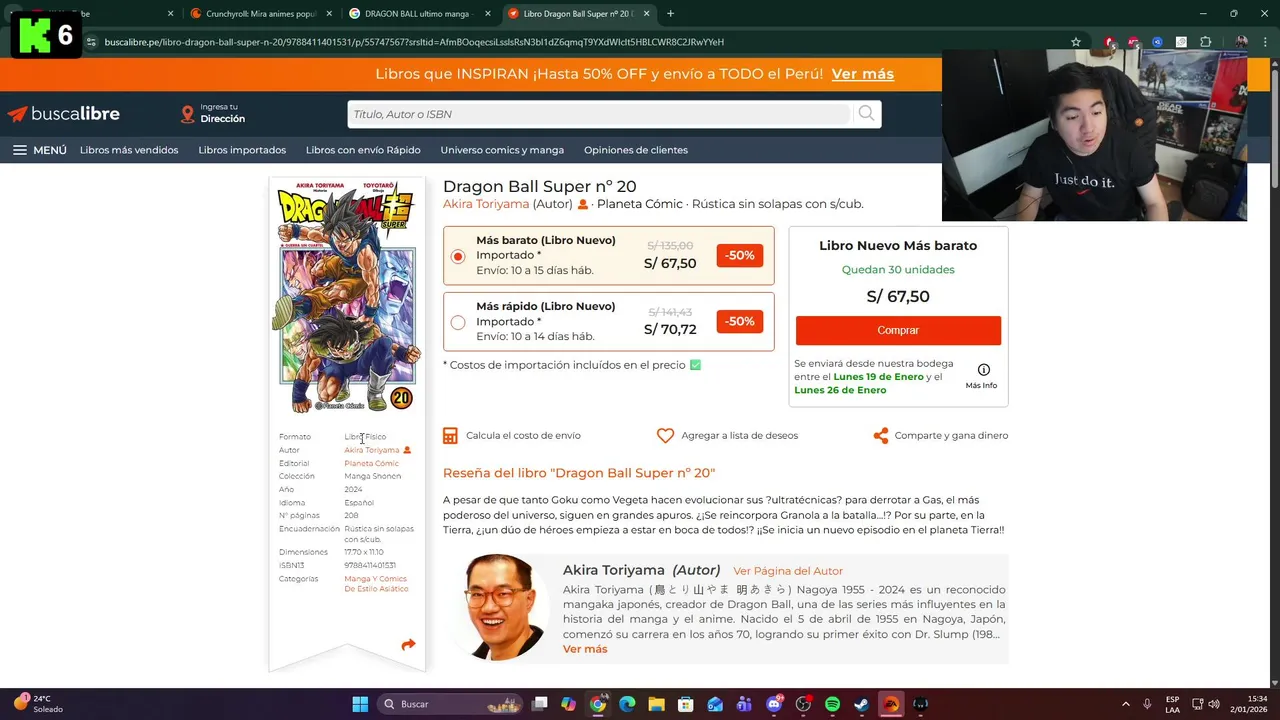Viewport: 1280px width, 720px height.
Task: Click the browser address bar URL
Action: point(414,42)
